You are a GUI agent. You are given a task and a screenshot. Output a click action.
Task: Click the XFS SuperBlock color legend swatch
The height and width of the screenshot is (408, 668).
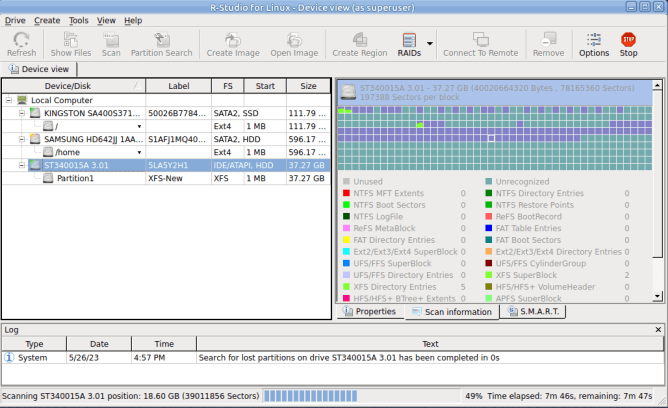(489, 274)
